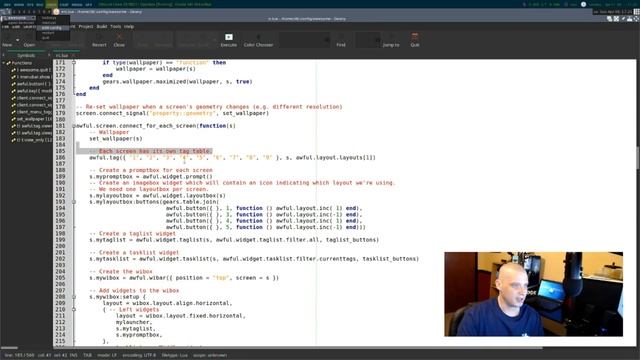
Task: Switch to the chat workspace in top bar
Action: (x=64, y=4)
